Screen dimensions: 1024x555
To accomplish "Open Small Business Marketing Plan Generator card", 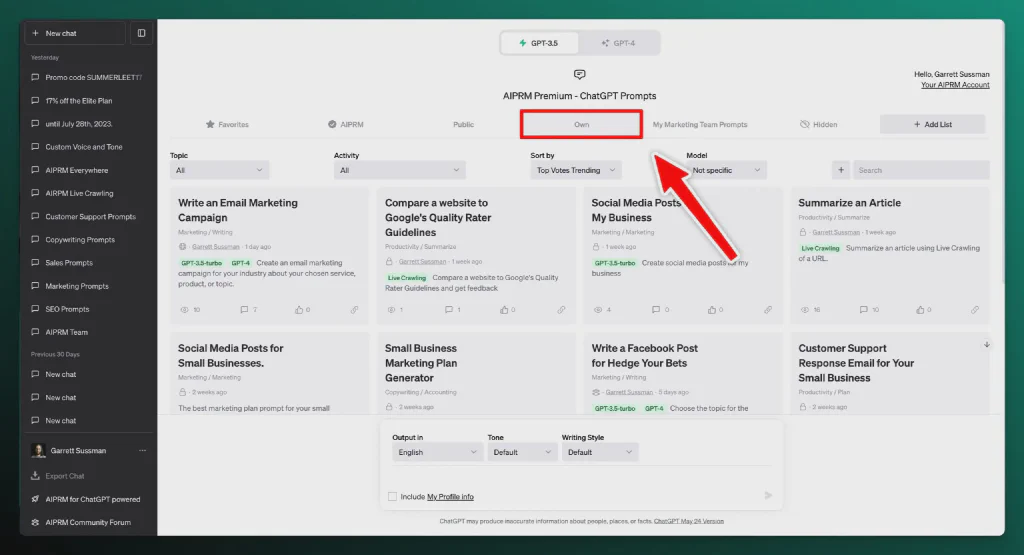I will pyautogui.click(x=476, y=374).
